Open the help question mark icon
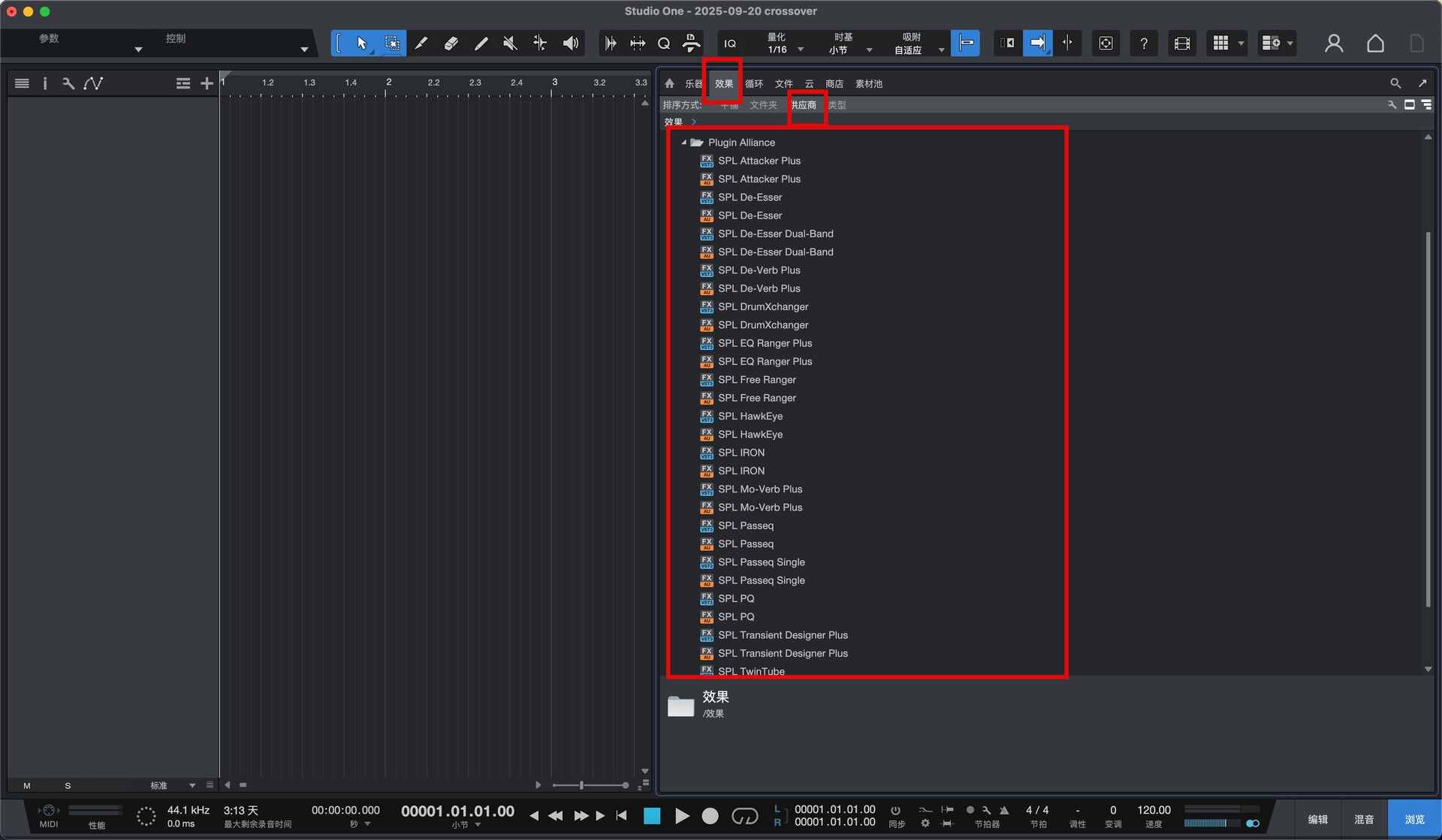The image size is (1442, 840). (x=1143, y=44)
